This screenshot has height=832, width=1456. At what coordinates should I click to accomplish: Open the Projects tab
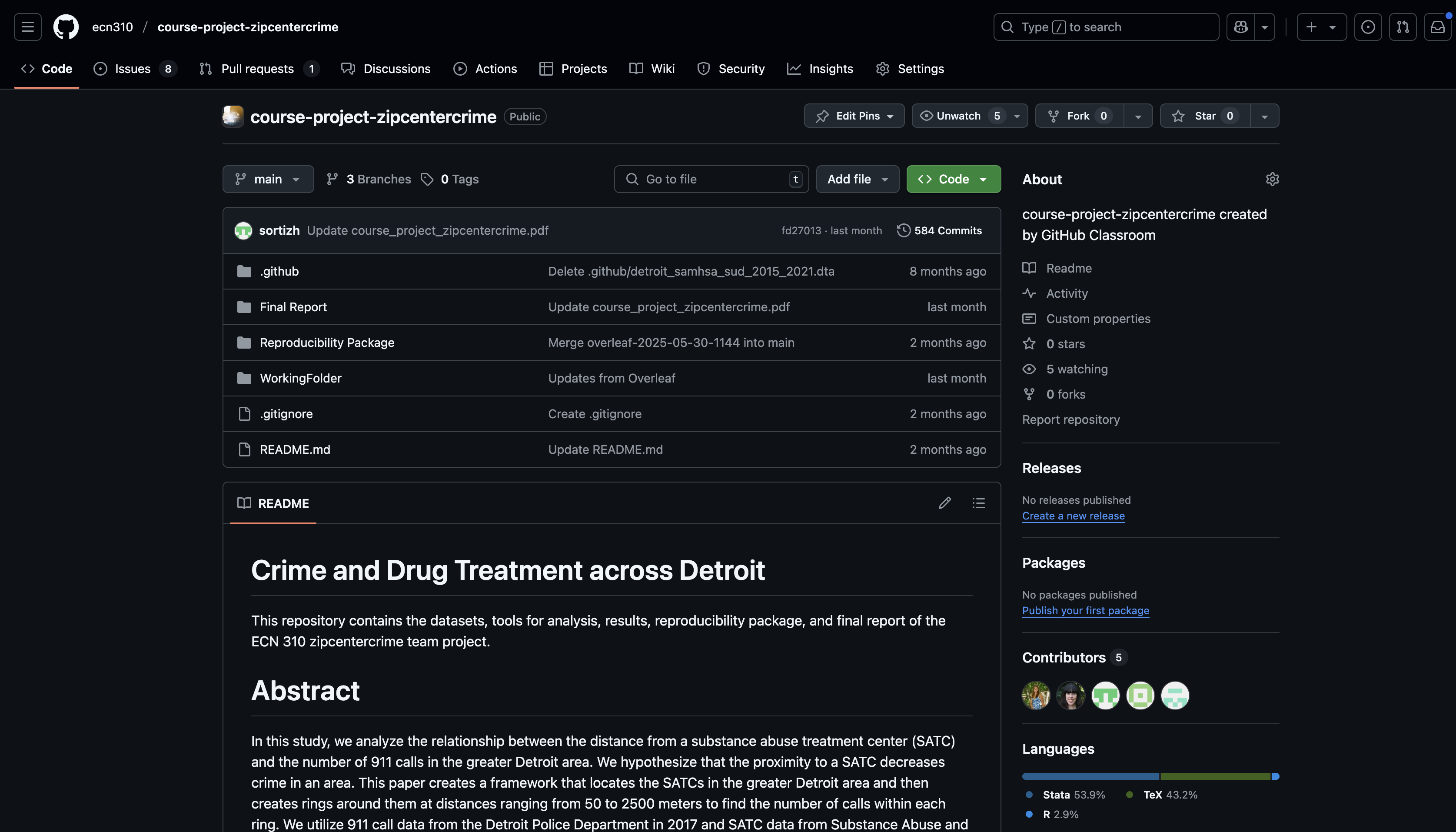click(573, 69)
